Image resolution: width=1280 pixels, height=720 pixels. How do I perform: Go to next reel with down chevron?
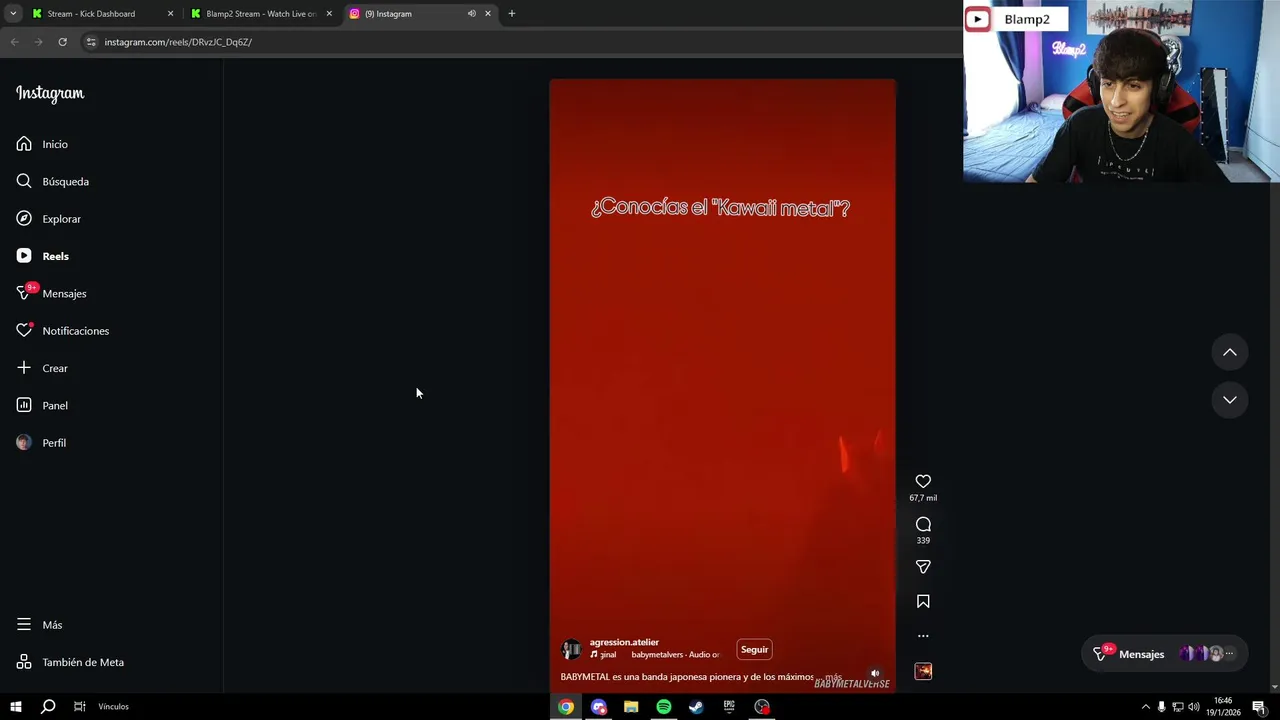coord(1230,400)
